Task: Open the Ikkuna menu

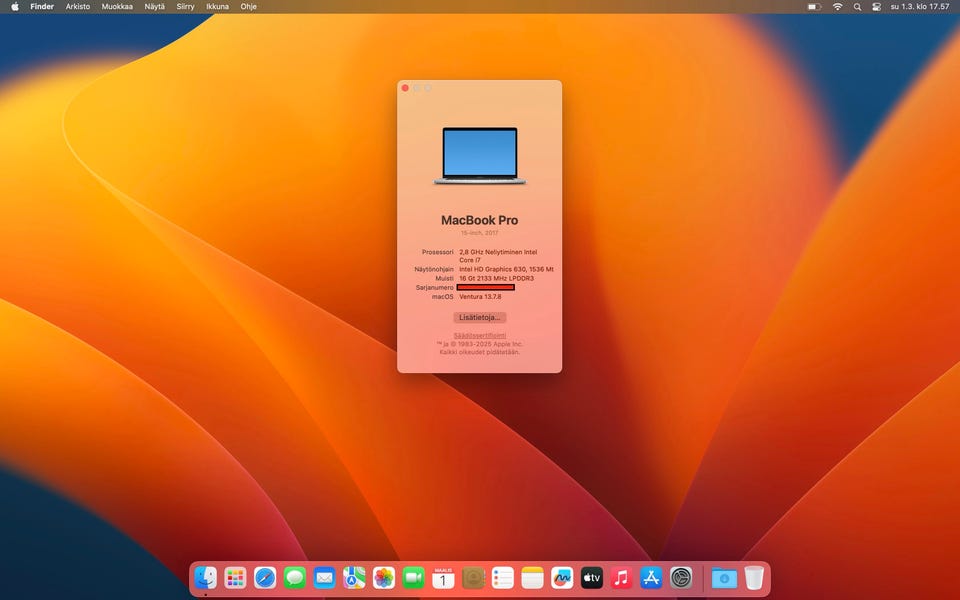Action: tap(217, 7)
